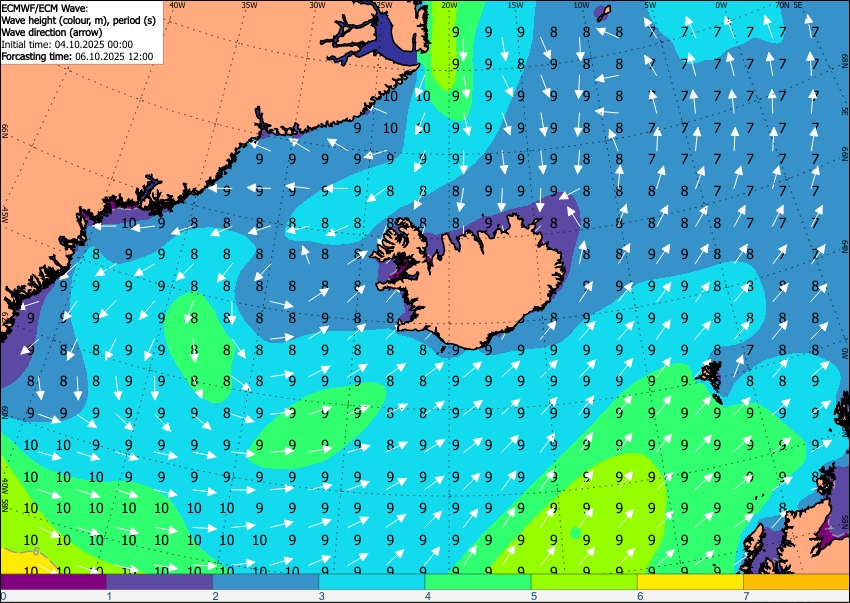Click the '45W' label on left edge
Image resolution: width=850 pixels, height=603 pixels.
click(5, 215)
